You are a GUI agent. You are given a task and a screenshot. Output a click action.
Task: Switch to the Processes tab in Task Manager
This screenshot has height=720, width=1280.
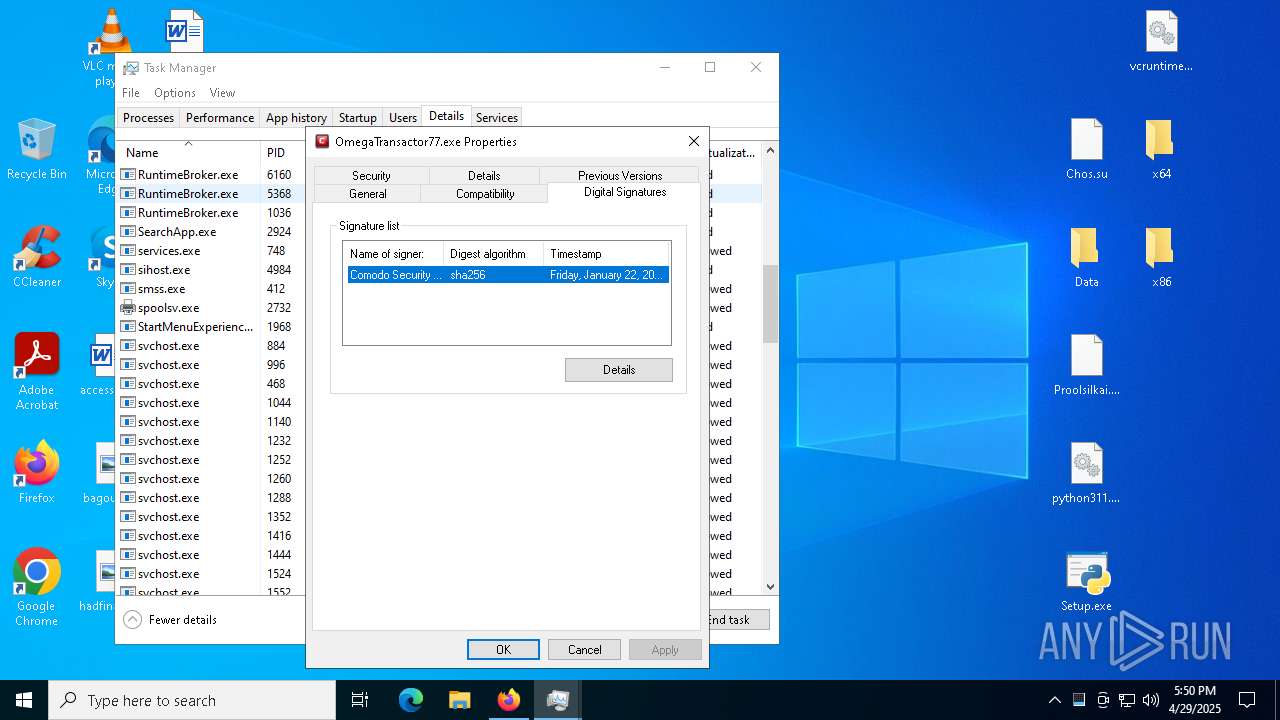click(x=149, y=117)
